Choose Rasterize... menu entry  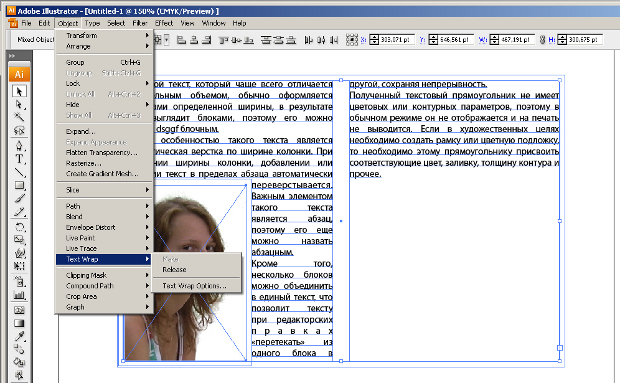(104, 163)
